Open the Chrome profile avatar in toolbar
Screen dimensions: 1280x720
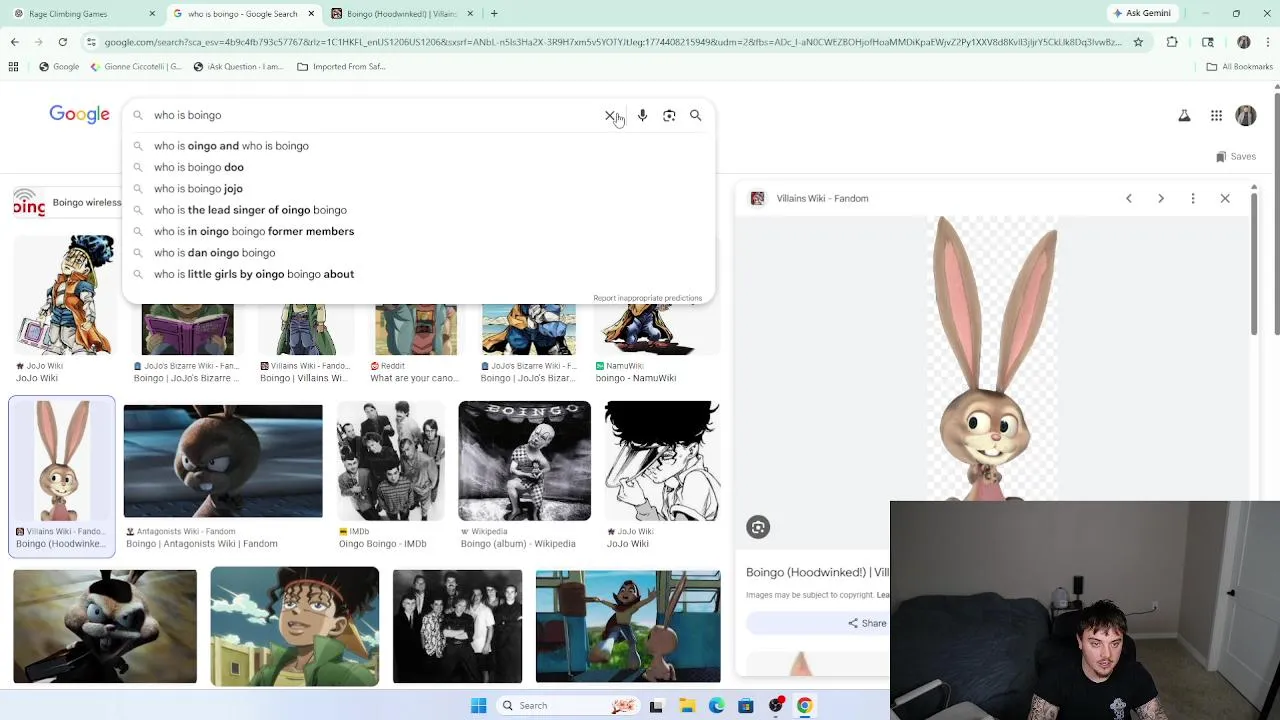[1244, 42]
